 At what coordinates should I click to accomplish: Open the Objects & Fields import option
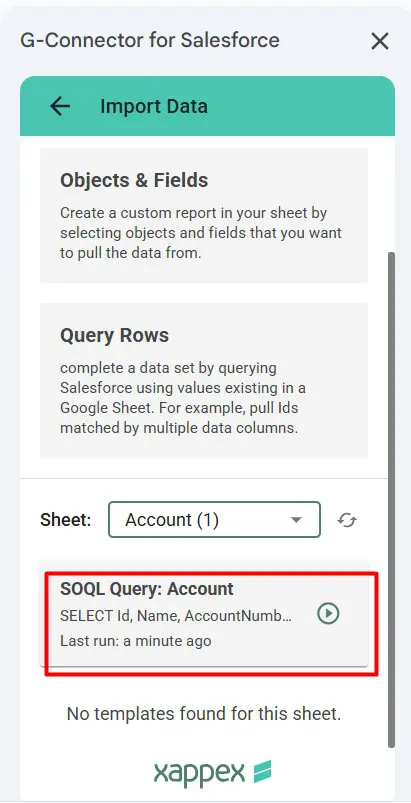[x=204, y=216]
